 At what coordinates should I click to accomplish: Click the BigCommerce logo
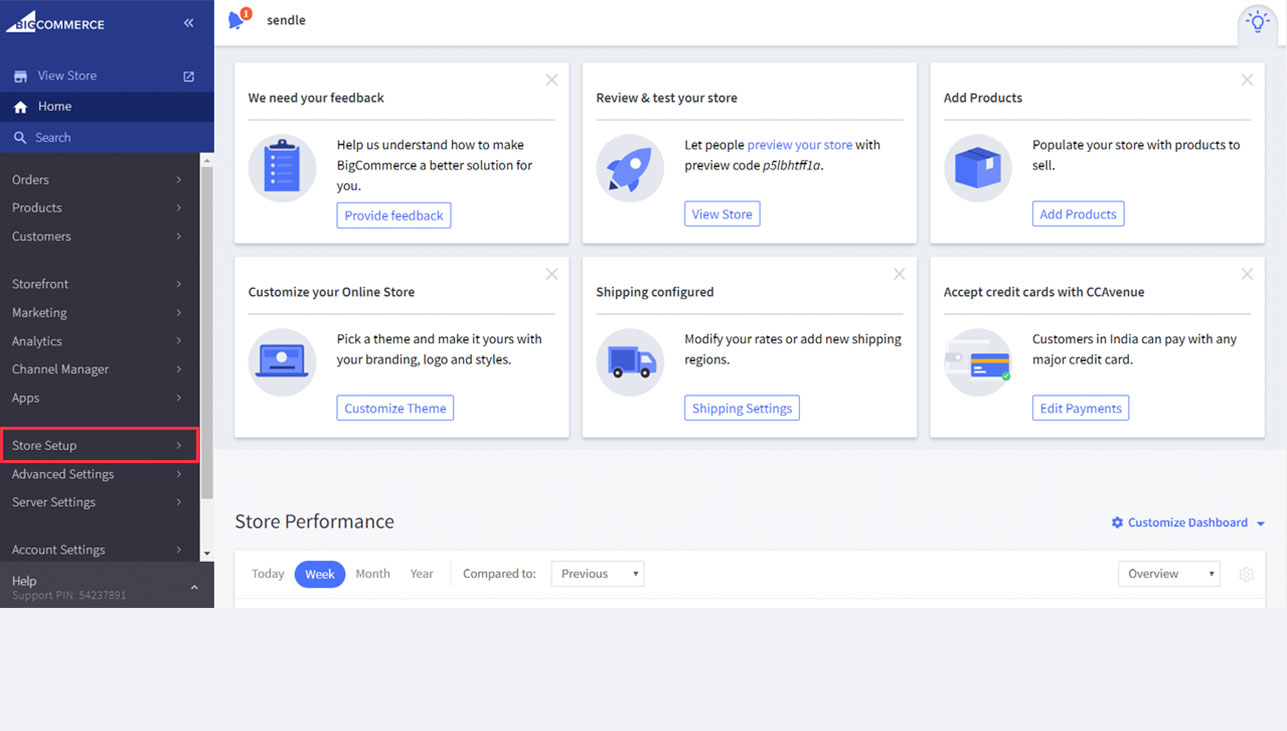pos(56,22)
